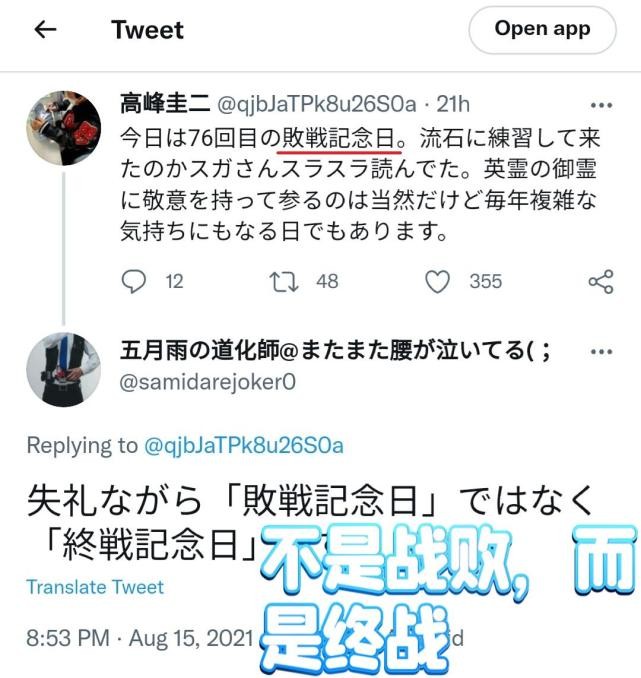Open the 8:53 PM Aug 15, 2021 timestamp
This screenshot has width=641, height=678.
pos(139,638)
